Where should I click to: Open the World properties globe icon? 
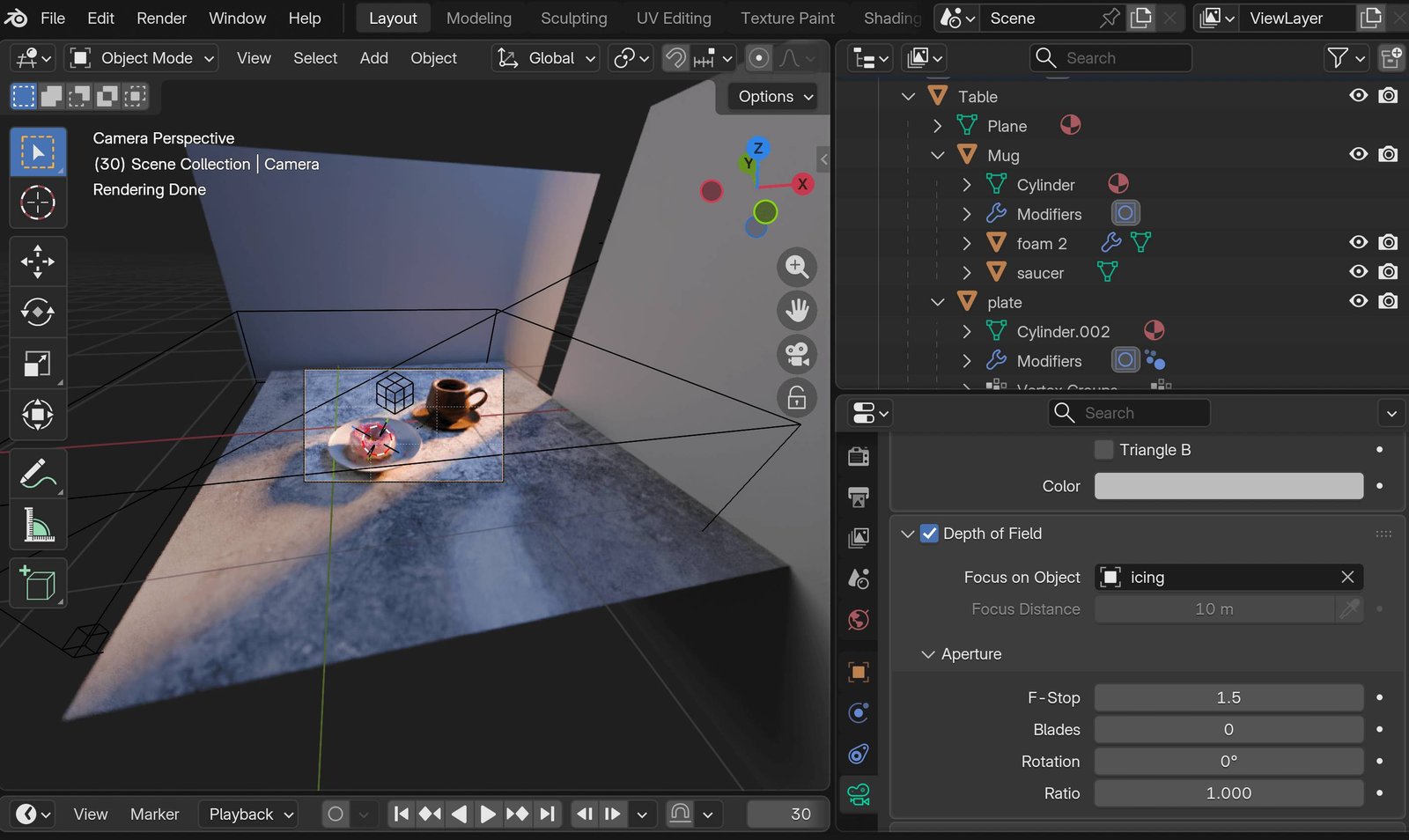coord(859,620)
